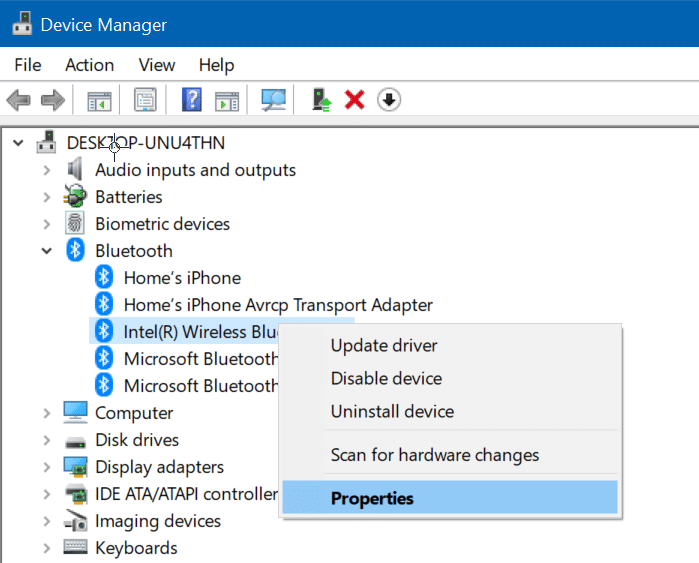Select the Keyboards label

click(136, 548)
